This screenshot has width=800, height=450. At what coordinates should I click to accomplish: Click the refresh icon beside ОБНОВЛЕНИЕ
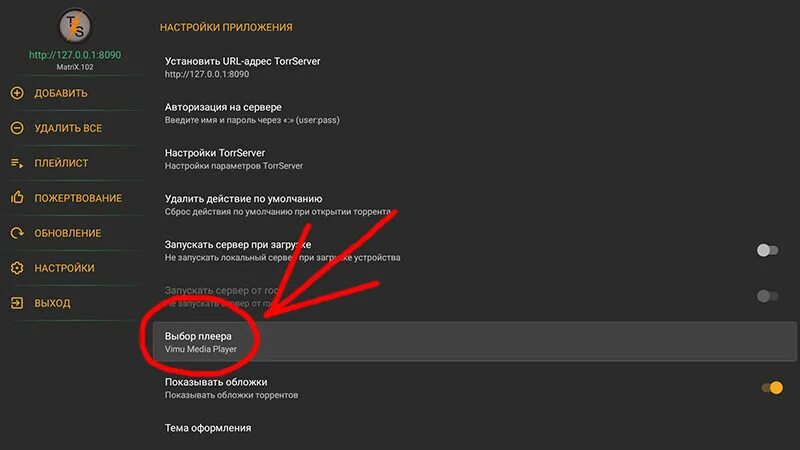[17, 233]
